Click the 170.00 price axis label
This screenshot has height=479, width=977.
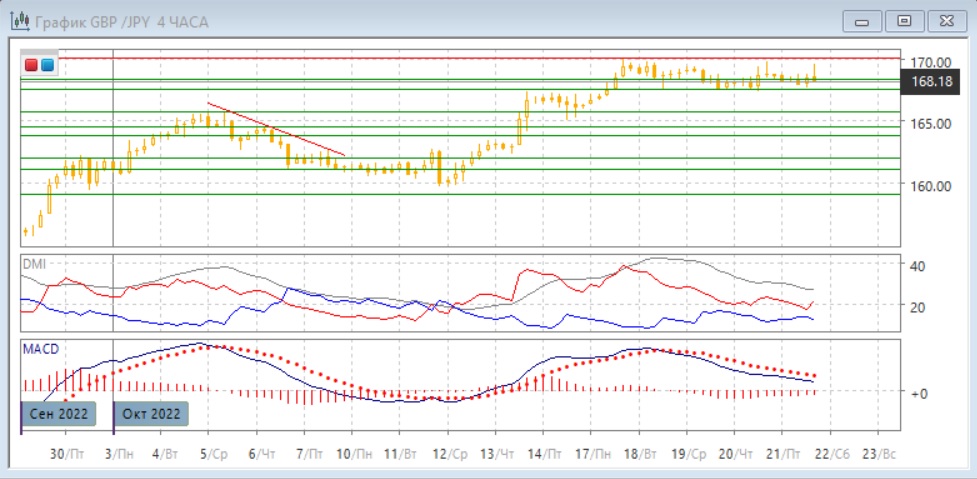929,61
